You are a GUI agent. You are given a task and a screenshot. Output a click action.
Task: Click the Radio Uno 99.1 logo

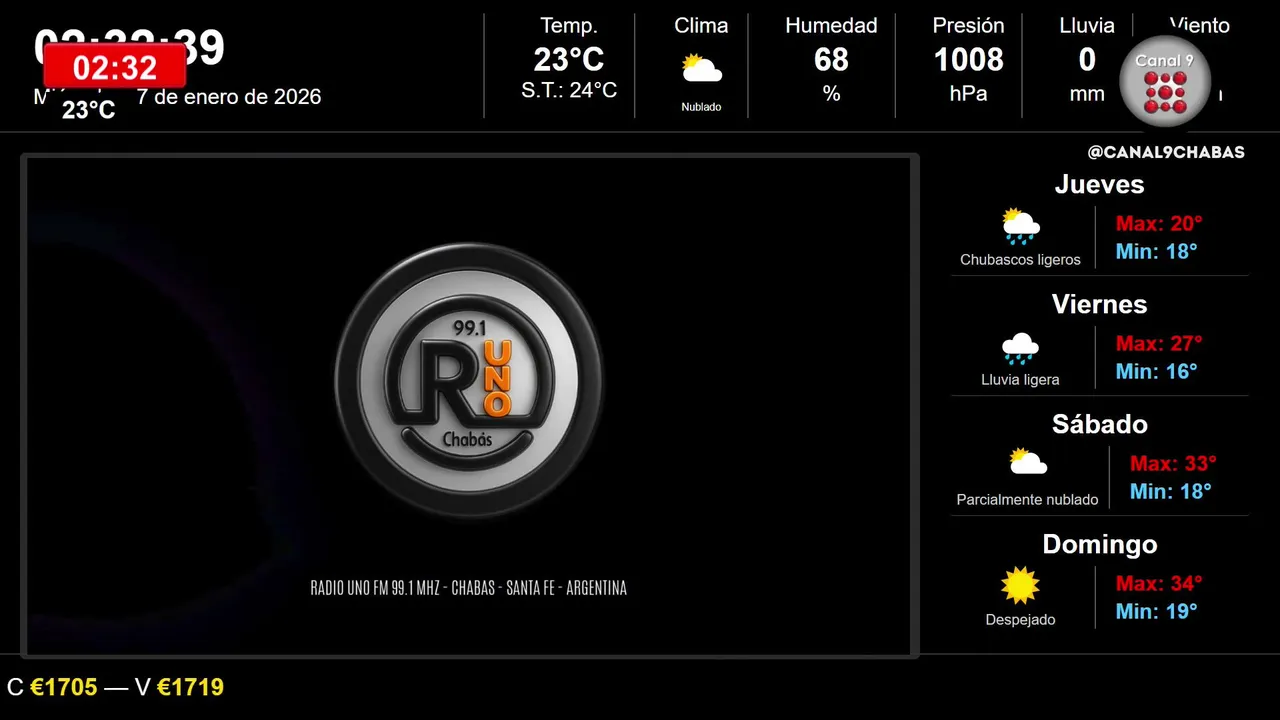468,381
